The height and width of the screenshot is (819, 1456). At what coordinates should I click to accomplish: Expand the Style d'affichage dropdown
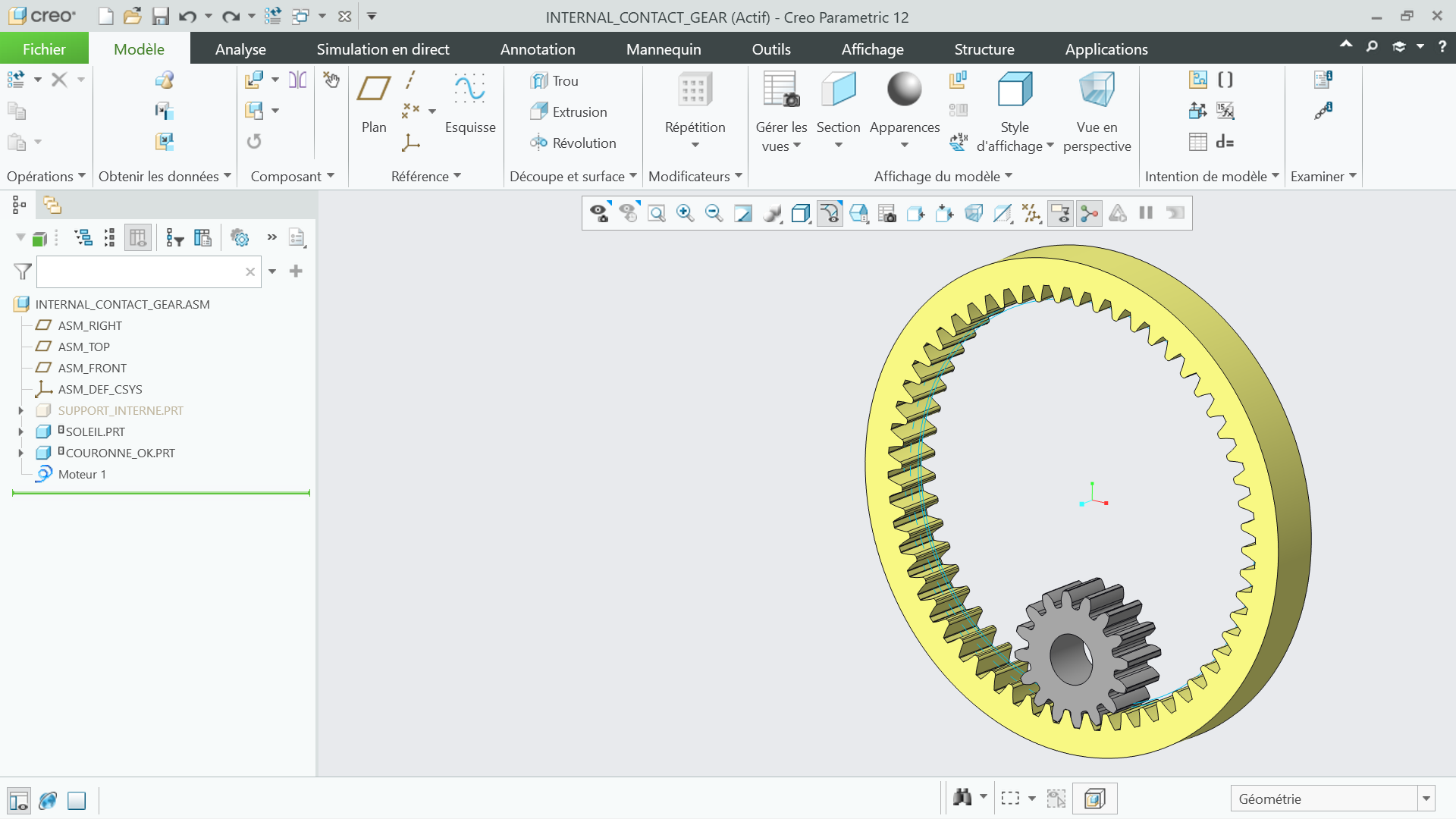1050,146
